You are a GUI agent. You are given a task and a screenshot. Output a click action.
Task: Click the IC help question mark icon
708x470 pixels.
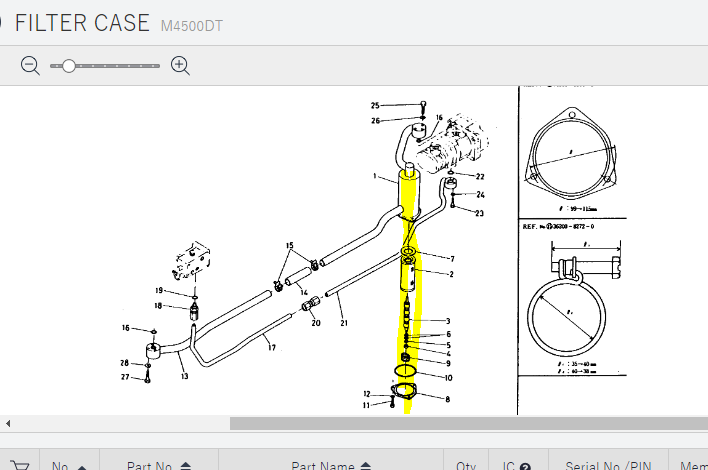[x=524, y=466]
